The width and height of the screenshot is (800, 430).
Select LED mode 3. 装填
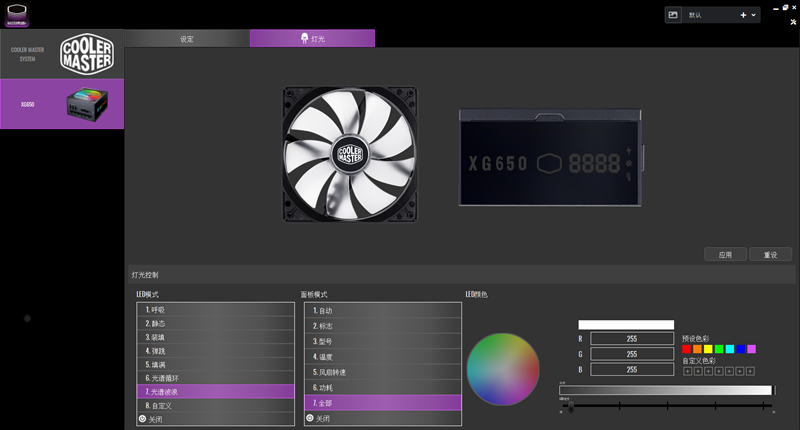click(215, 337)
